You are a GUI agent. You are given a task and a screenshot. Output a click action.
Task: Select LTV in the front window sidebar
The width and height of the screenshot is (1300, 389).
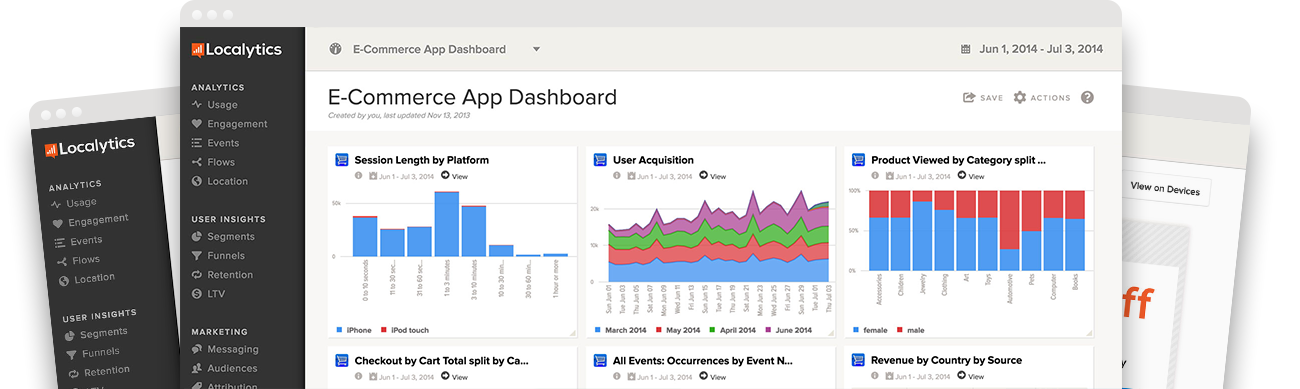click(209, 293)
